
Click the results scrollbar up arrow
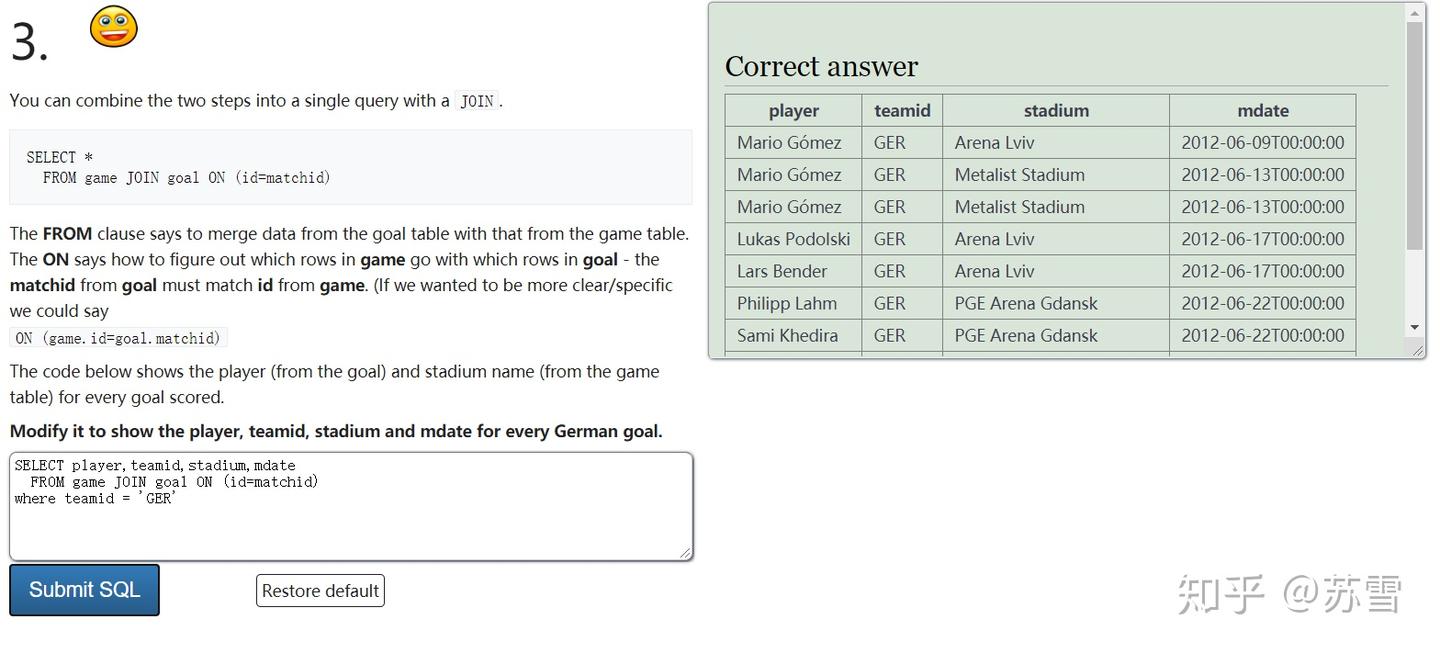(1414, 13)
